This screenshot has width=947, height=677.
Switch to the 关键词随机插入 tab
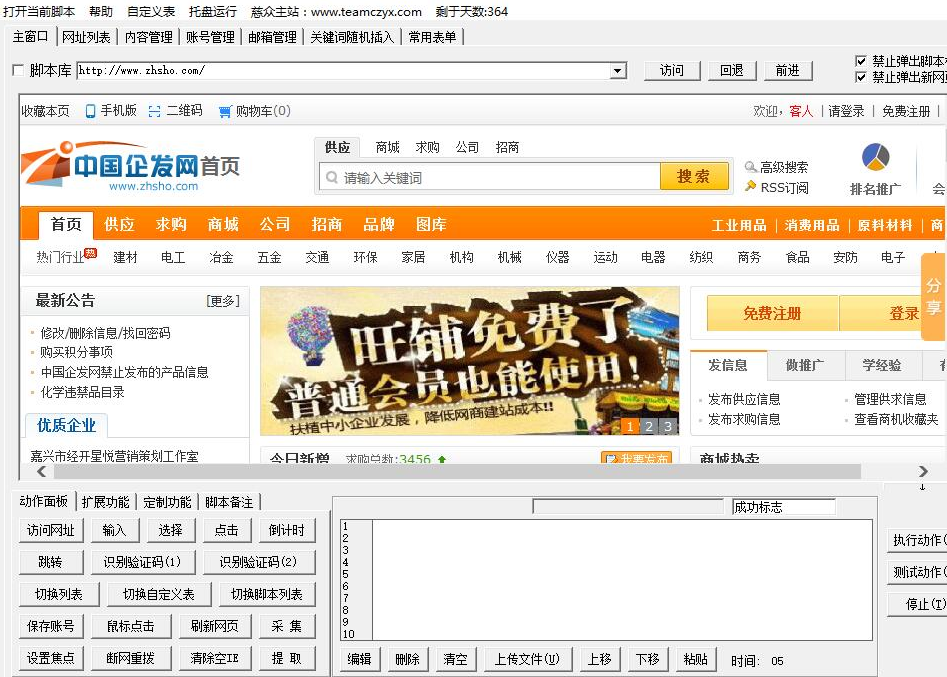point(352,37)
